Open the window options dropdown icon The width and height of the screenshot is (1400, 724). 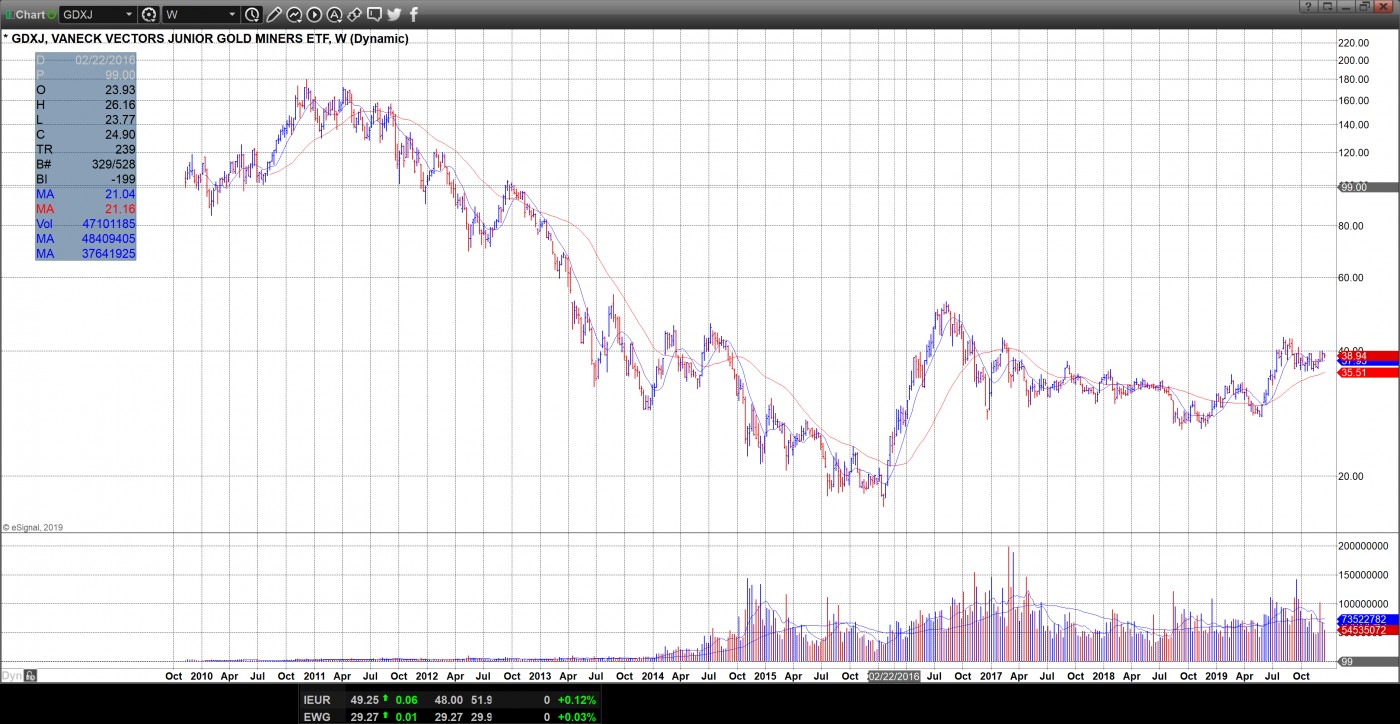coord(1327,7)
